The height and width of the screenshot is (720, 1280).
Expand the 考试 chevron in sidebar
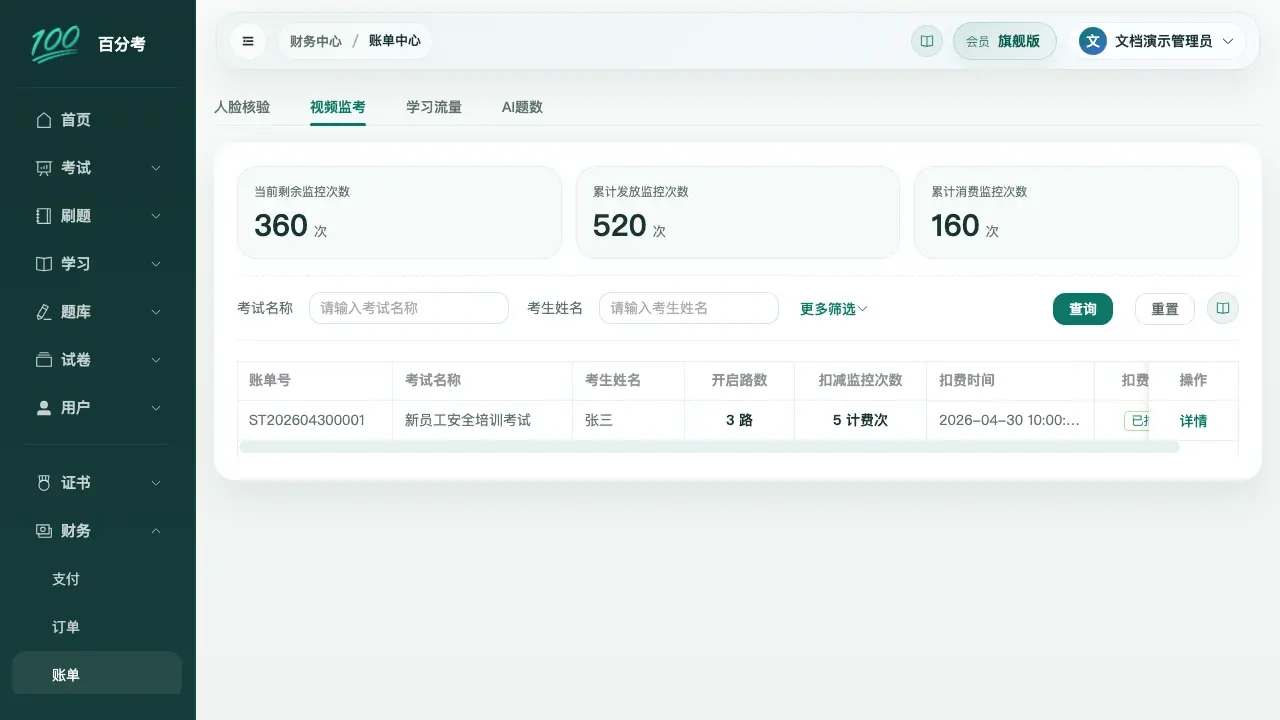click(x=156, y=168)
